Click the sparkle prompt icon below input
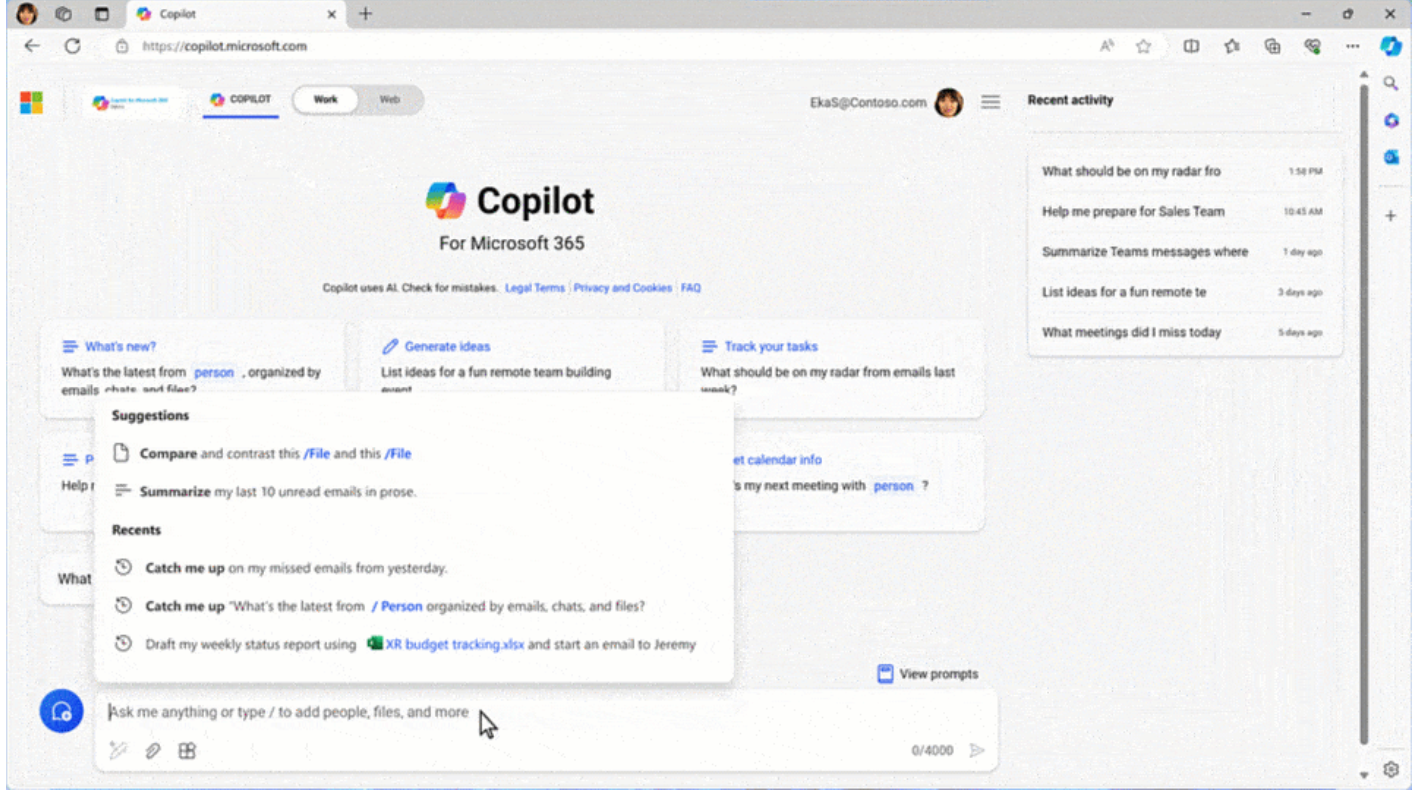Screen dimensions: 1420x792 click(x=118, y=751)
